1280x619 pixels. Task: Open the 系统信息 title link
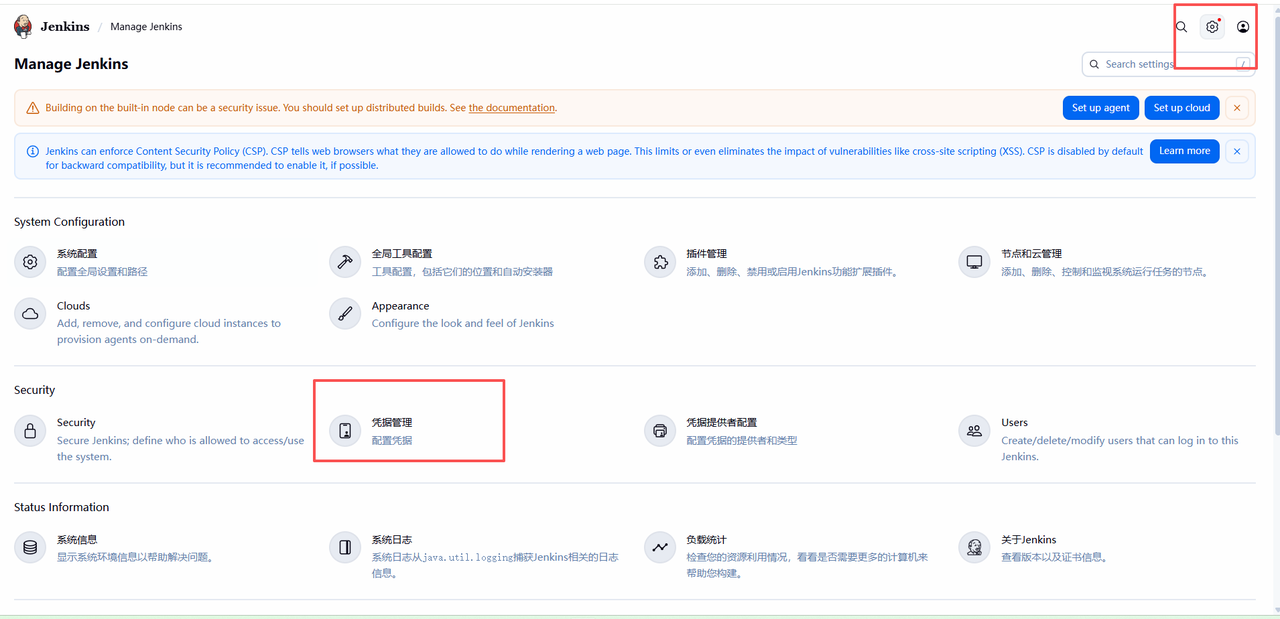(77, 539)
